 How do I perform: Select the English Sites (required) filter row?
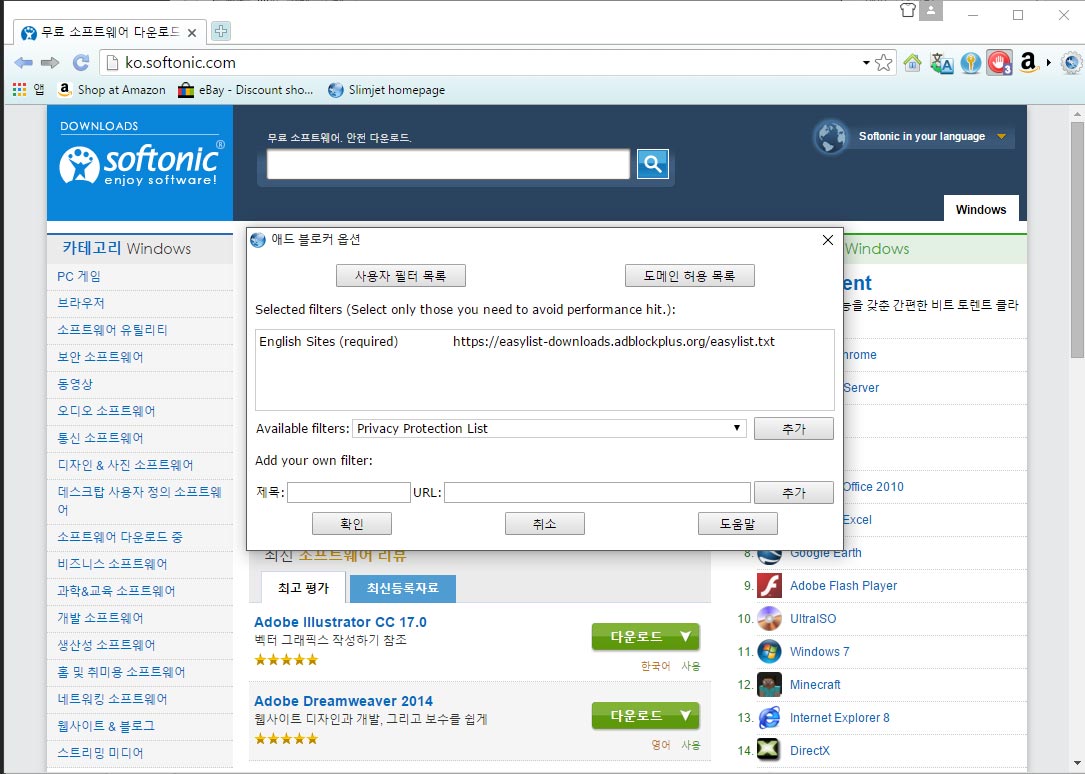545,342
